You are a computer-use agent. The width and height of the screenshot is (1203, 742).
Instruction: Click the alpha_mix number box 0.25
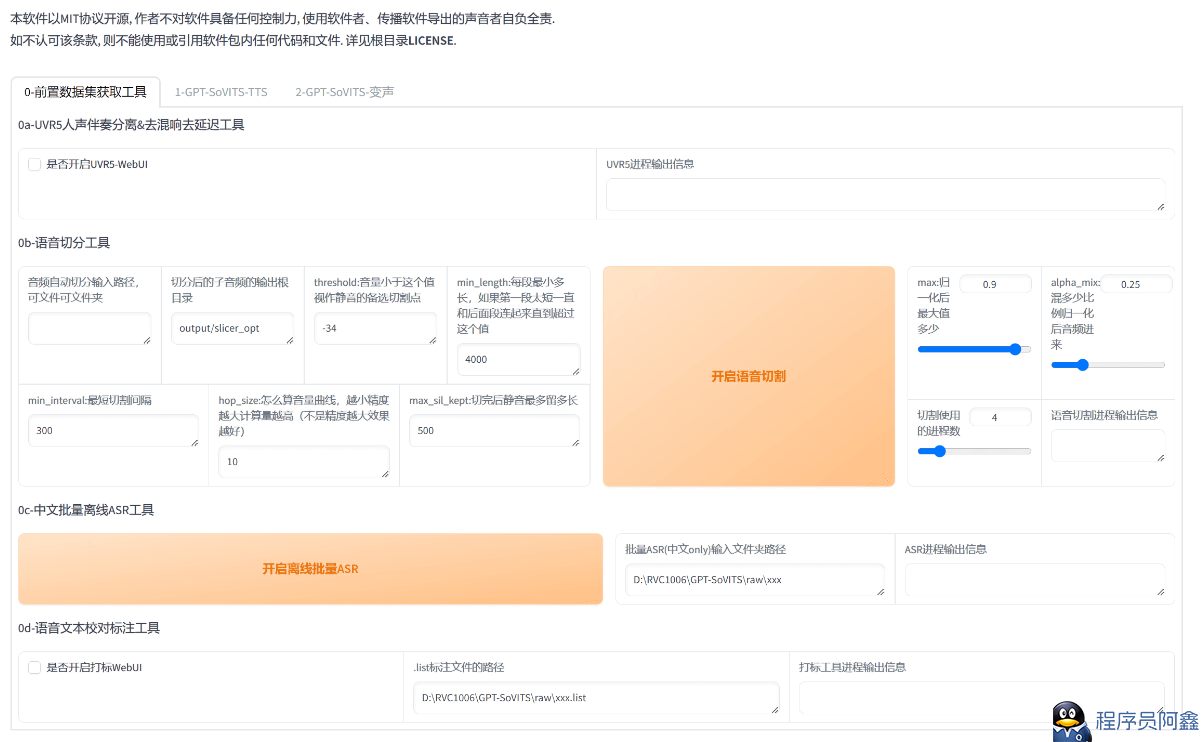[x=1136, y=284]
